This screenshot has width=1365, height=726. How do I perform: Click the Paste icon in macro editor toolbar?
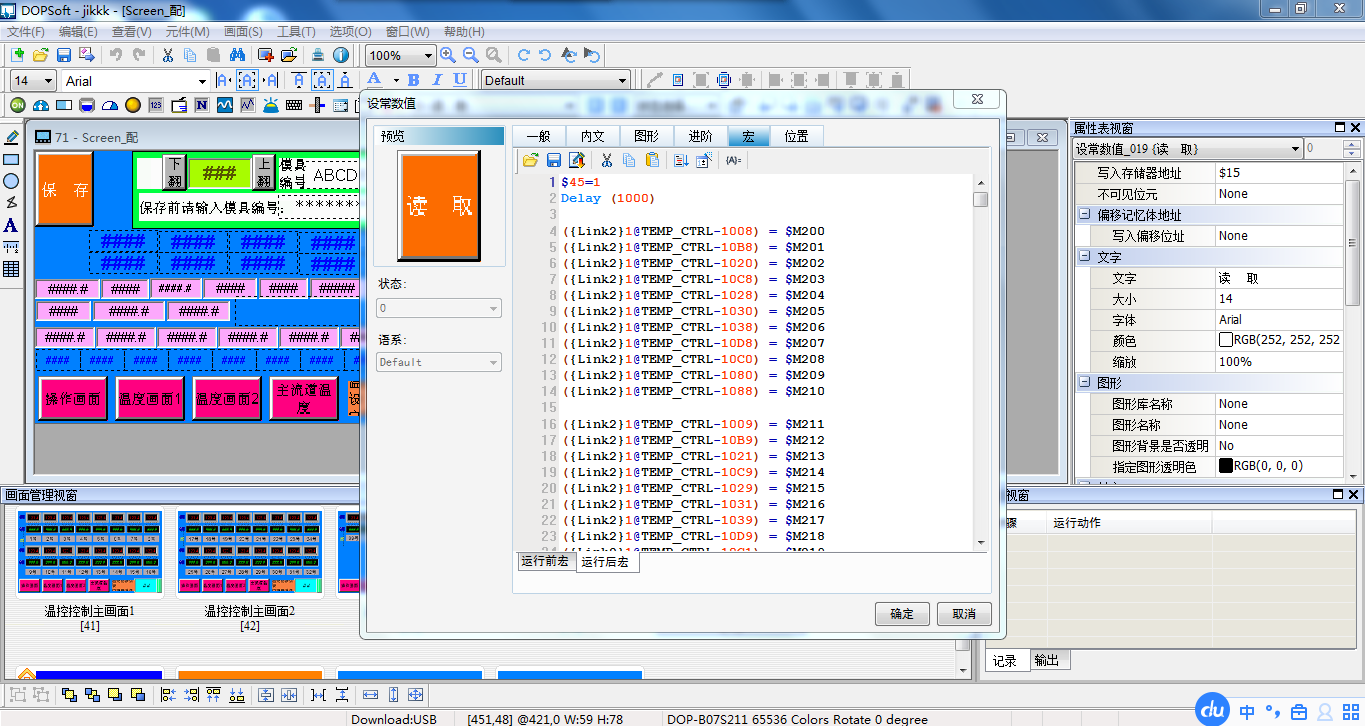[x=652, y=160]
